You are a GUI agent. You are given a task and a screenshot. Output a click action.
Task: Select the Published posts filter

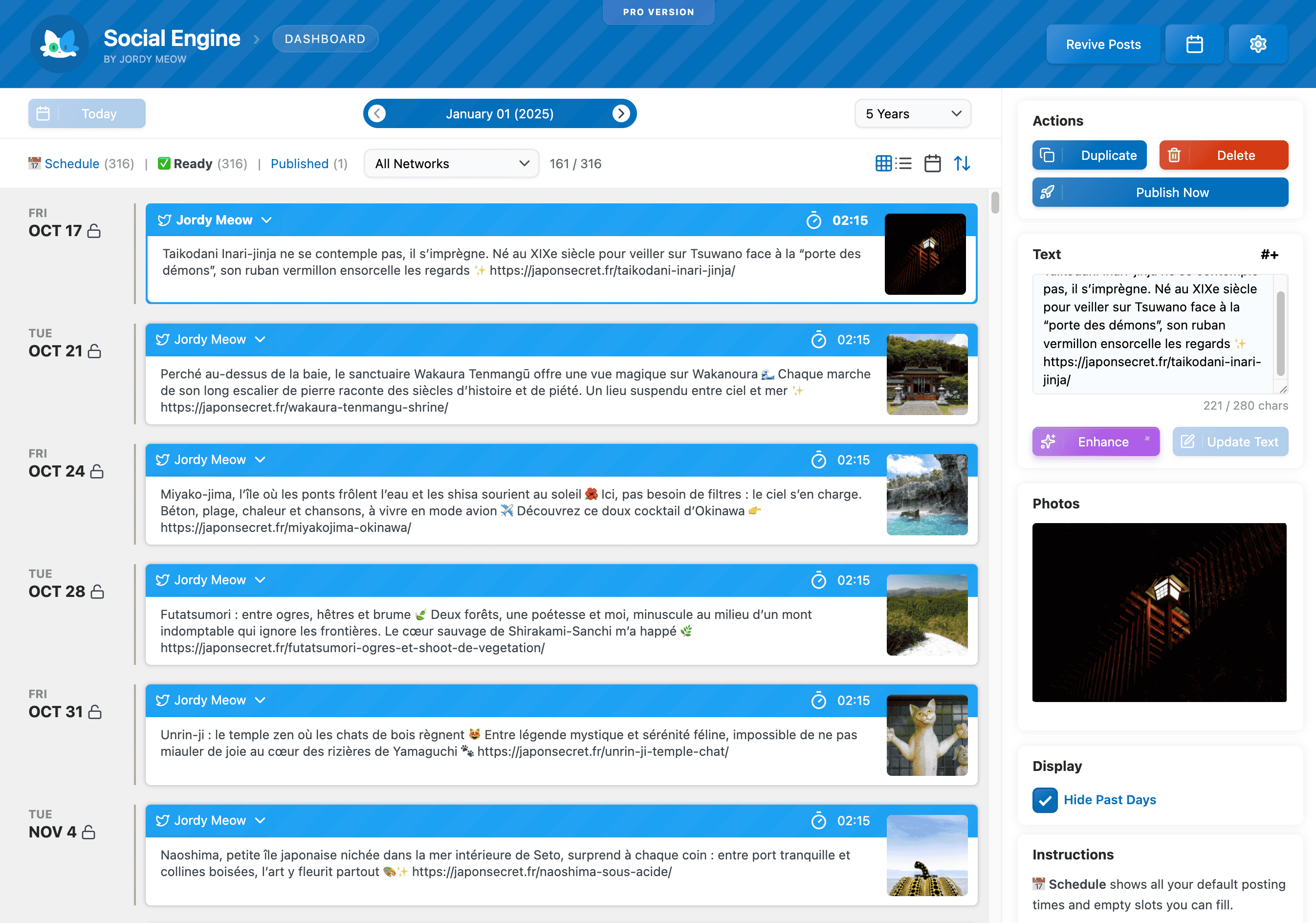point(300,163)
